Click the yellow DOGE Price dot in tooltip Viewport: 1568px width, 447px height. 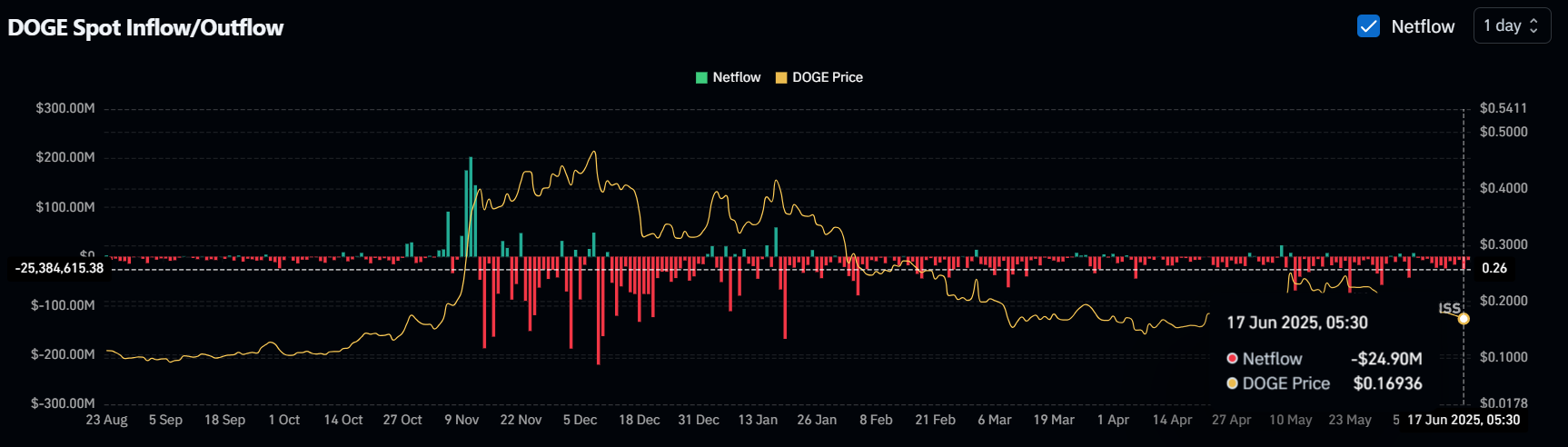[1232, 383]
